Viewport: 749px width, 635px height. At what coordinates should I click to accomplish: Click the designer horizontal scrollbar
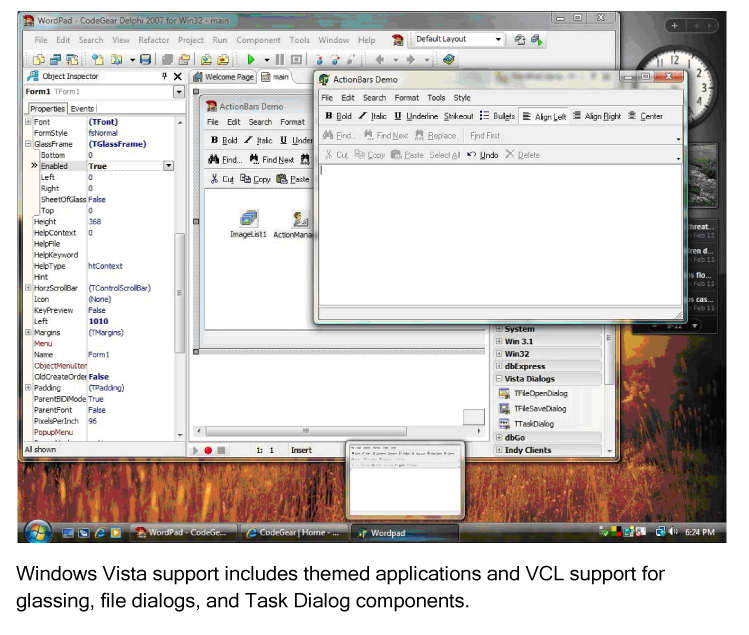306,431
